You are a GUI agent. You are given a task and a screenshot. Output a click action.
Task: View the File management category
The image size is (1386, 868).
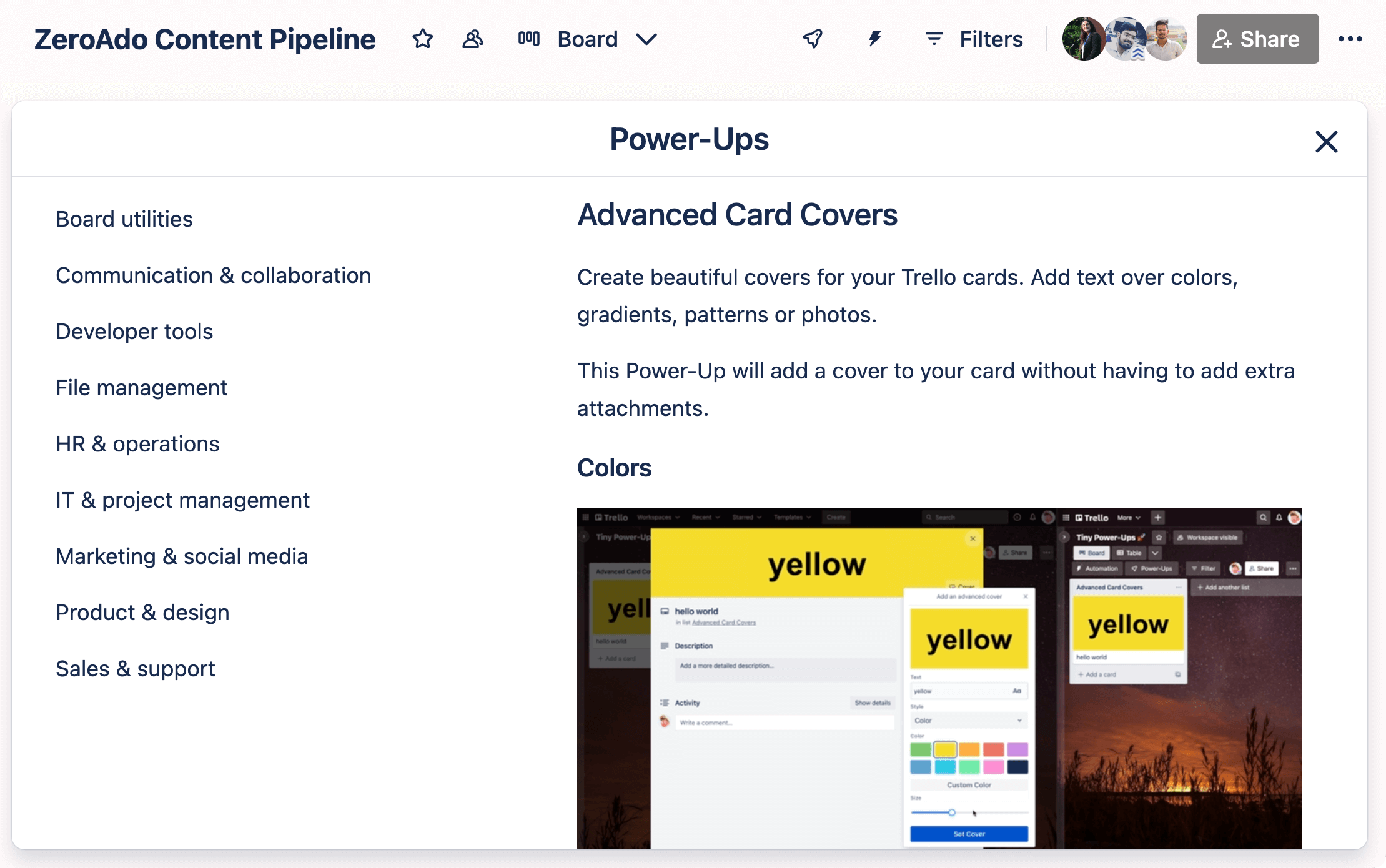tap(142, 387)
